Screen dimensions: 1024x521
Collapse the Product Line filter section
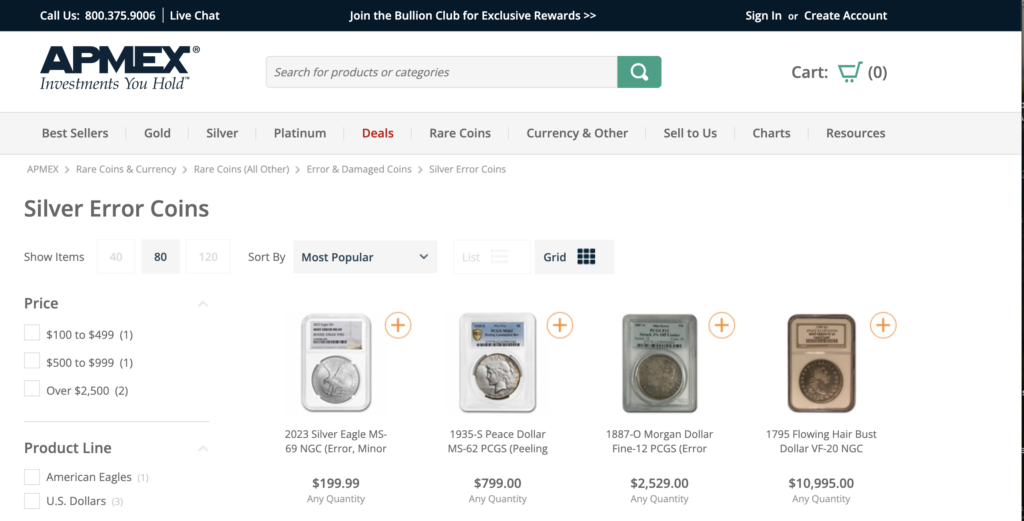click(x=203, y=449)
